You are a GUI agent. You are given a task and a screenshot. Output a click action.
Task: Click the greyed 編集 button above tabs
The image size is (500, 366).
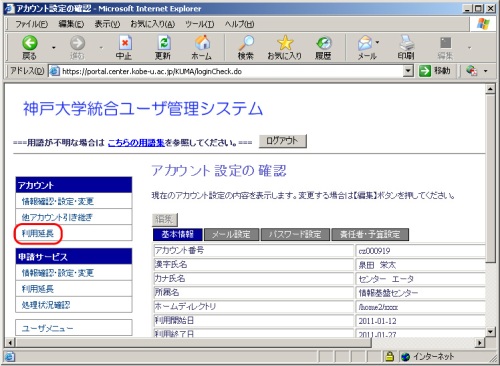(x=165, y=220)
